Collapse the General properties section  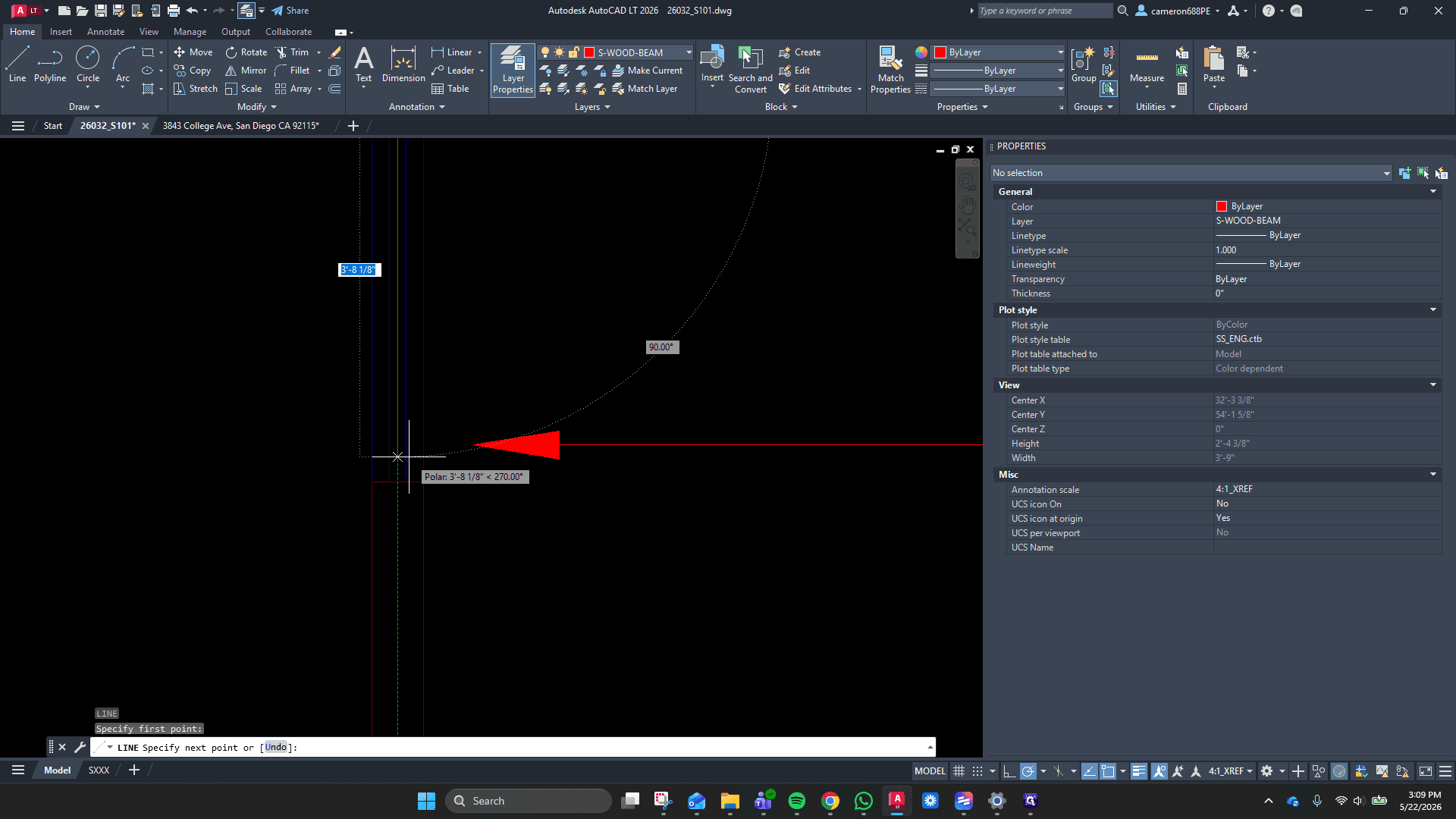pyautogui.click(x=1433, y=192)
